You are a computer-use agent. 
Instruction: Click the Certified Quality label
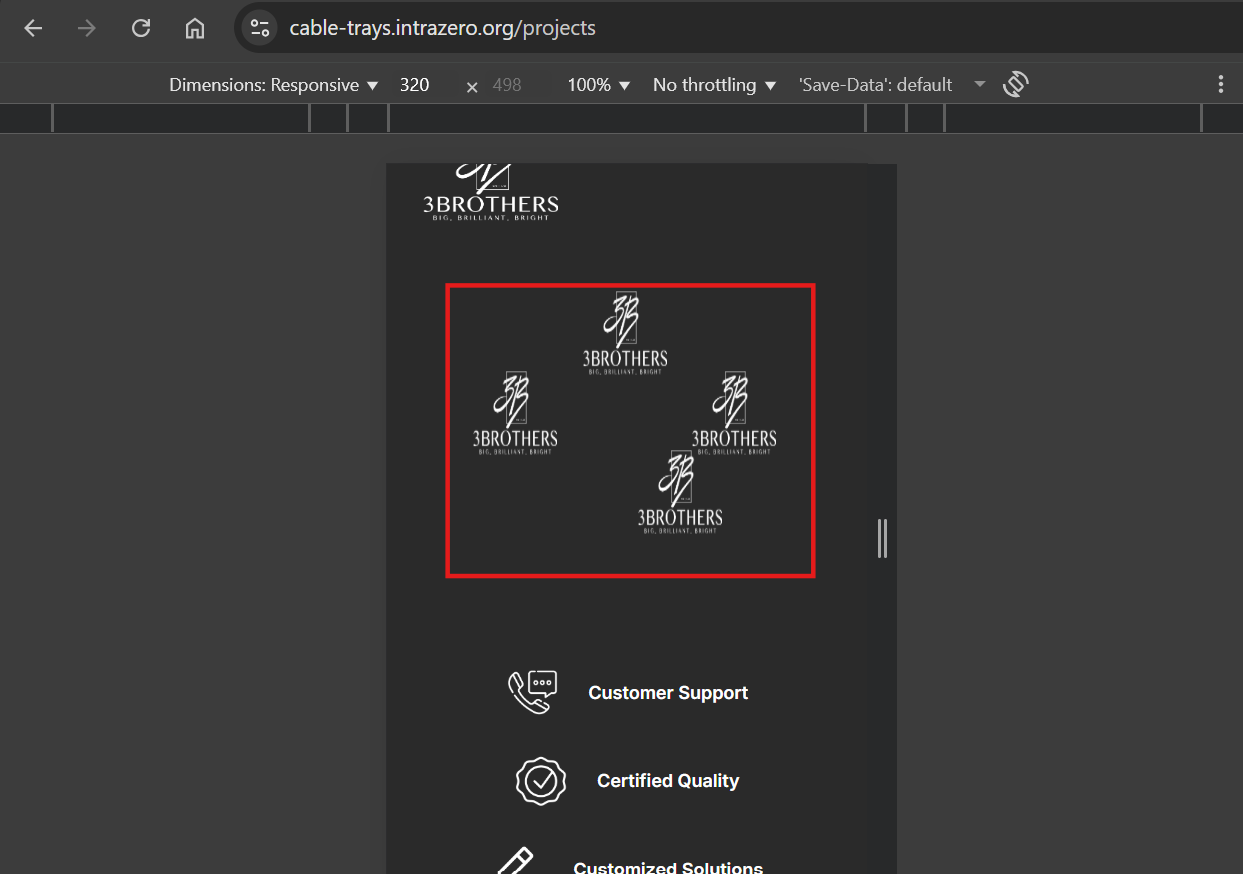668,781
